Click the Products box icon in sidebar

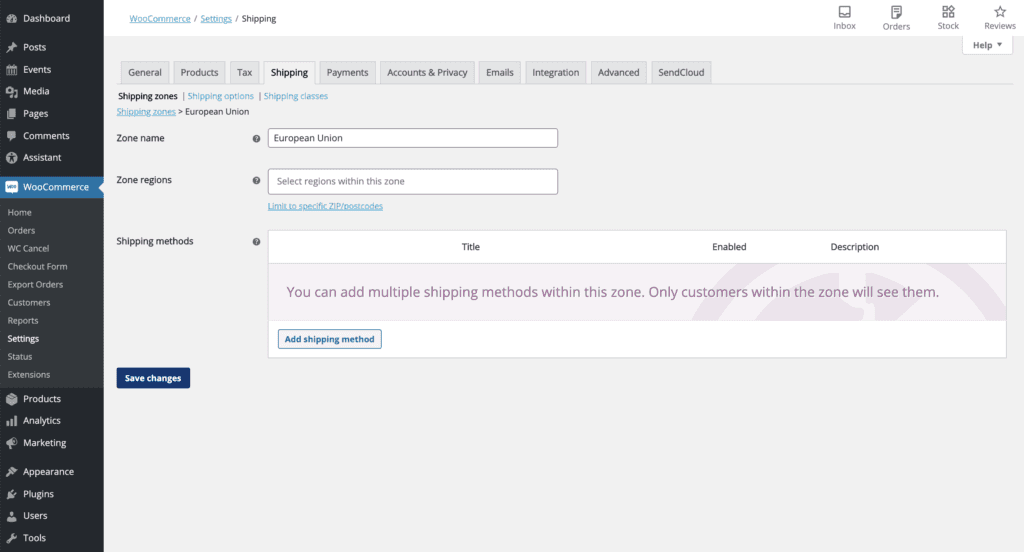click(12, 398)
